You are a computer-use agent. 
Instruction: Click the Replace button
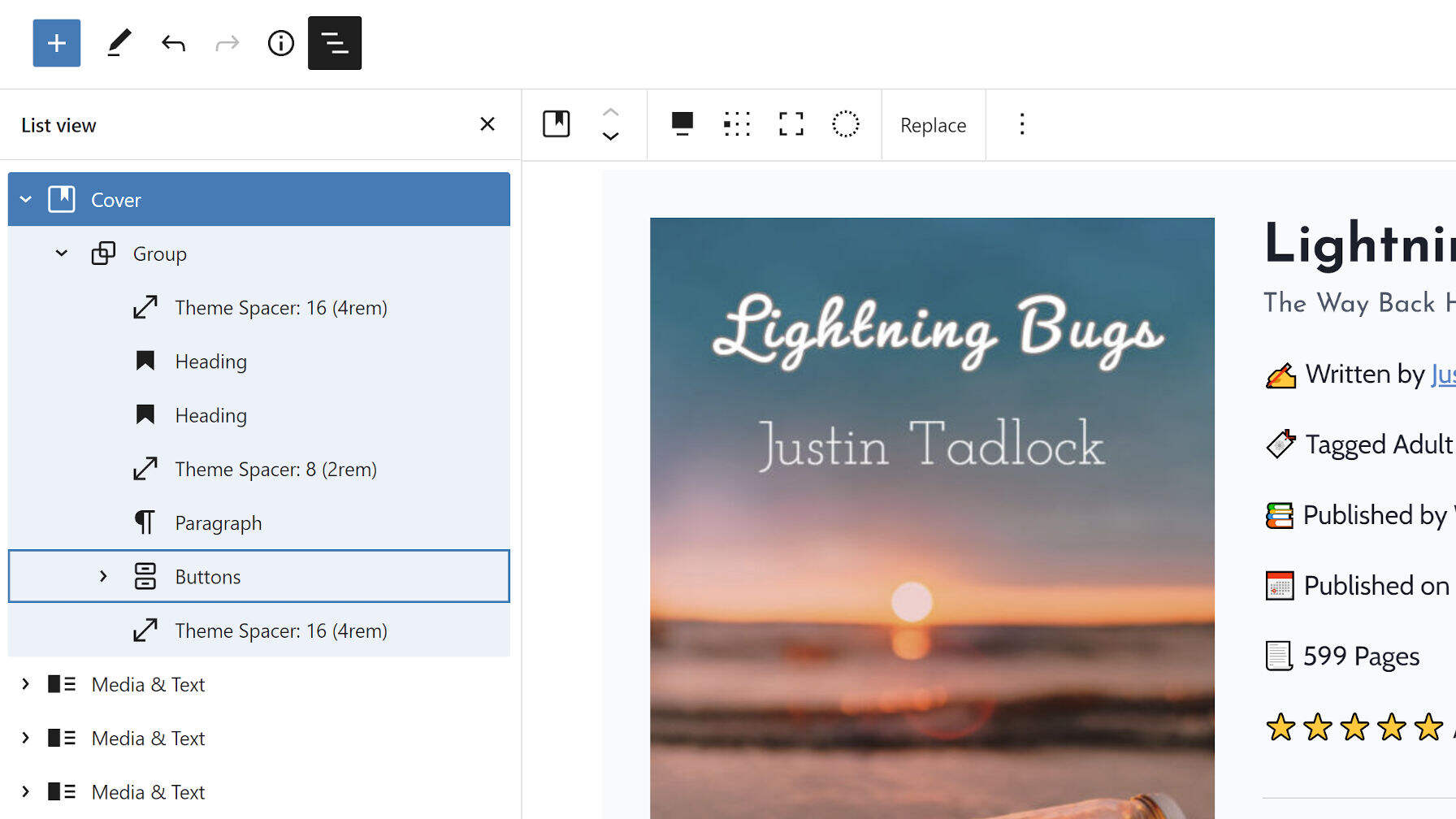[933, 125]
